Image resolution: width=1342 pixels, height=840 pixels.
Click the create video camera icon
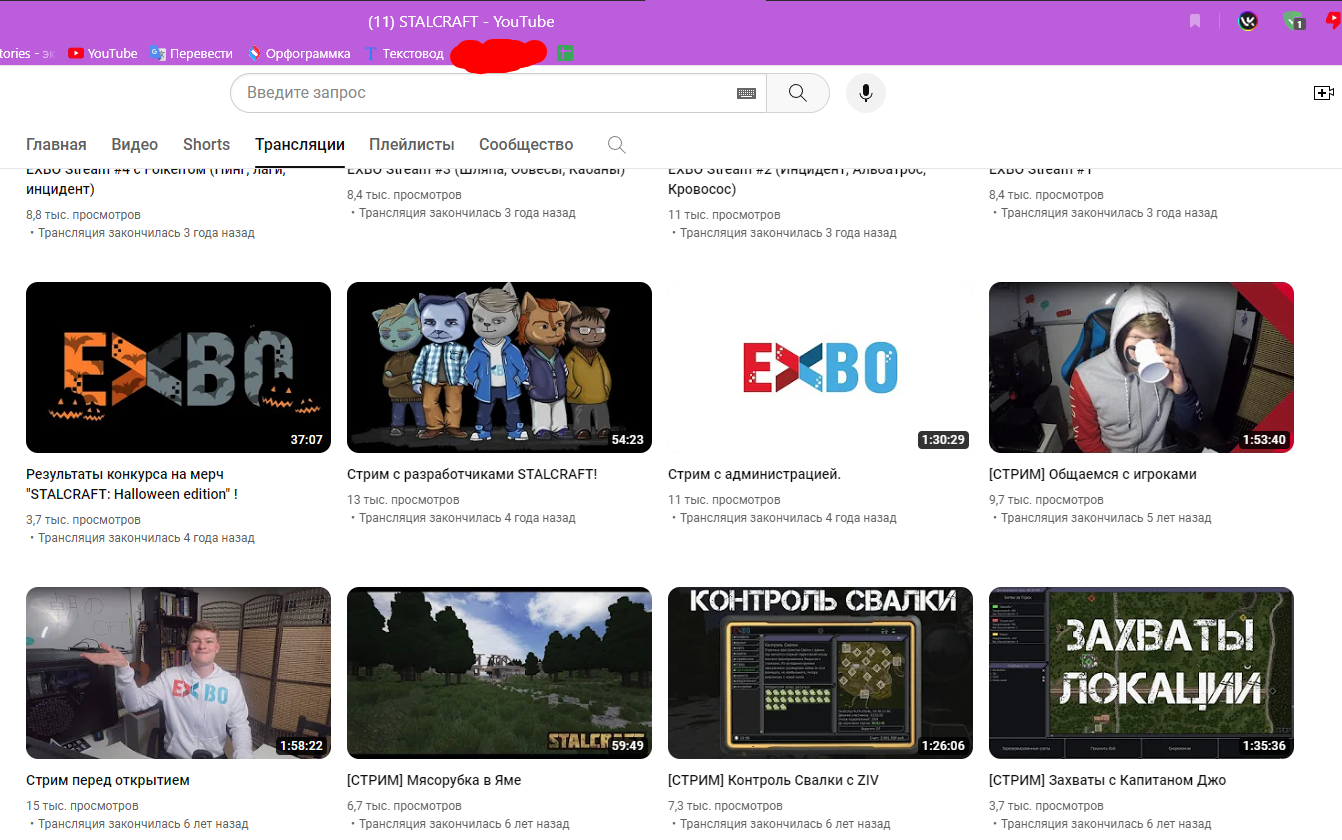[1324, 92]
